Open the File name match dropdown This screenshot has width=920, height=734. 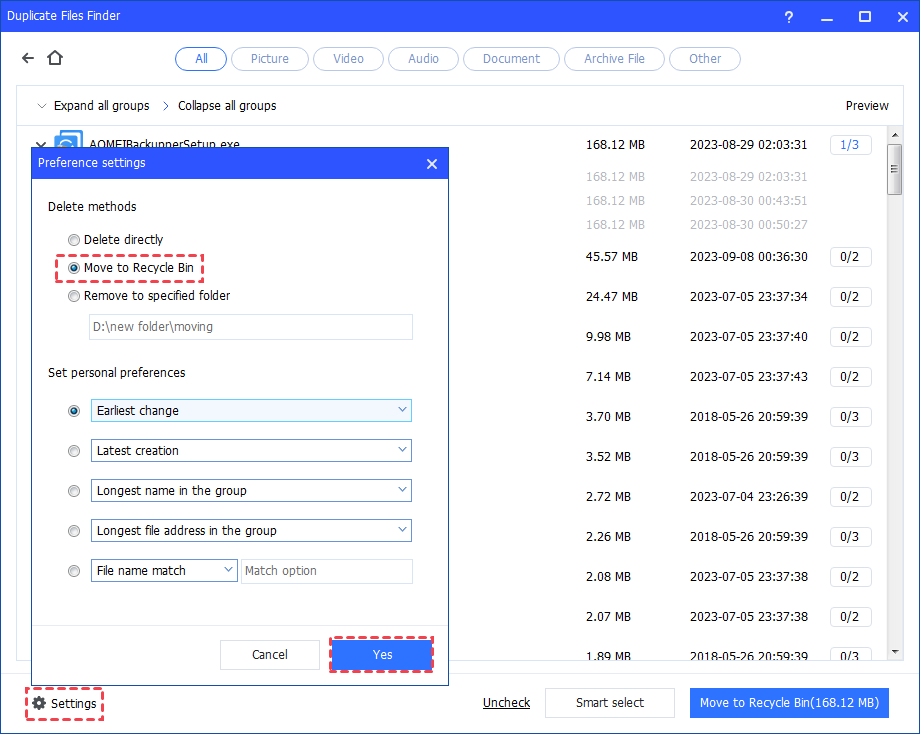click(x=164, y=570)
